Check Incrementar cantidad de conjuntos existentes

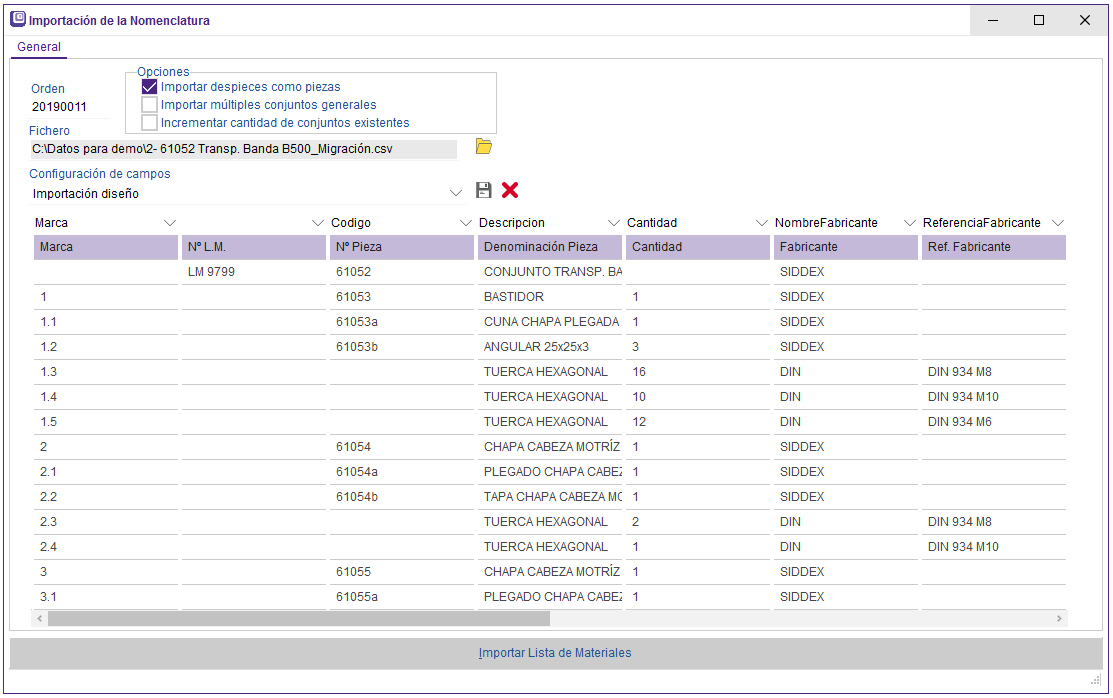click(150, 123)
